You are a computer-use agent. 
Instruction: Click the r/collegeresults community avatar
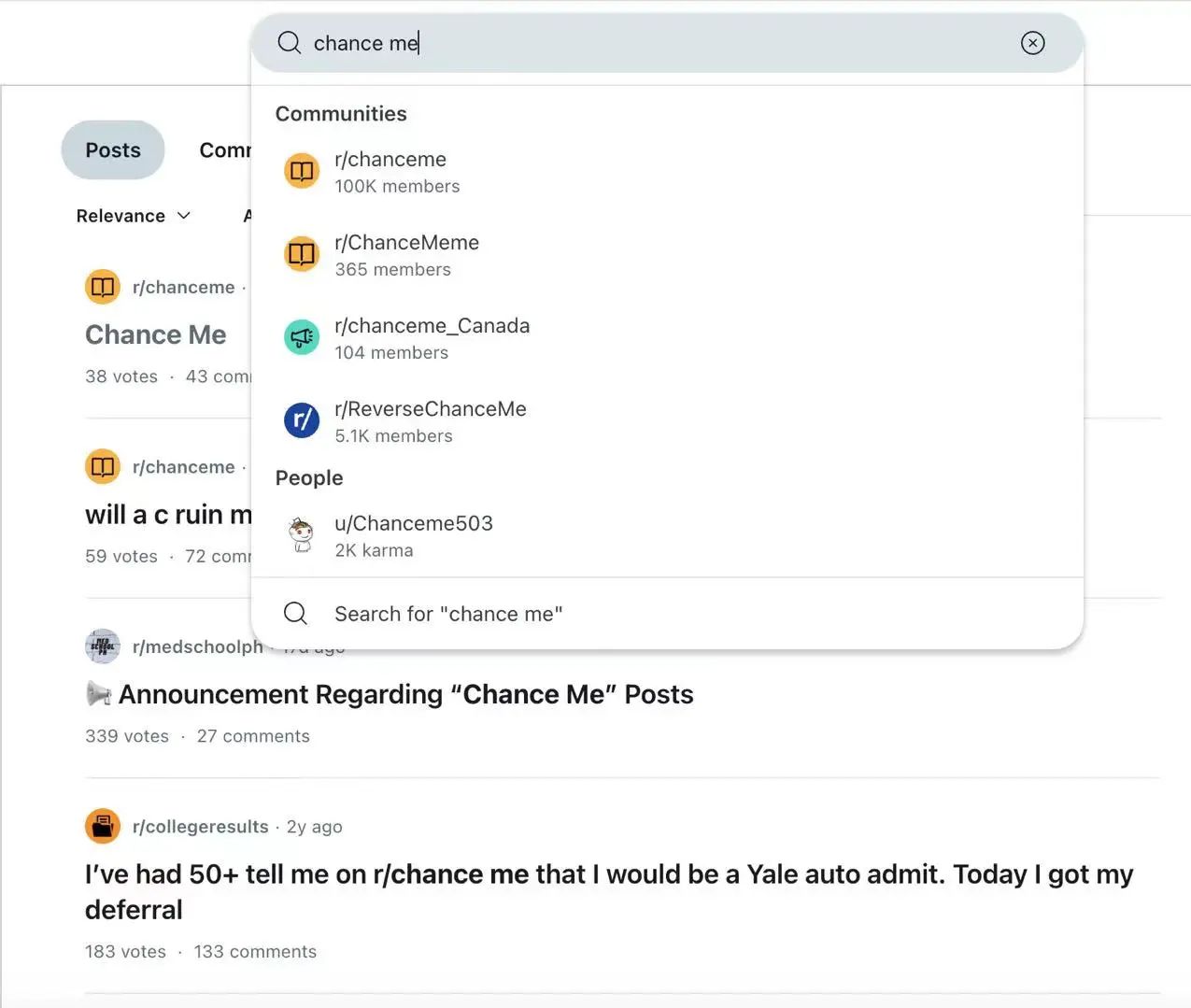coord(103,826)
